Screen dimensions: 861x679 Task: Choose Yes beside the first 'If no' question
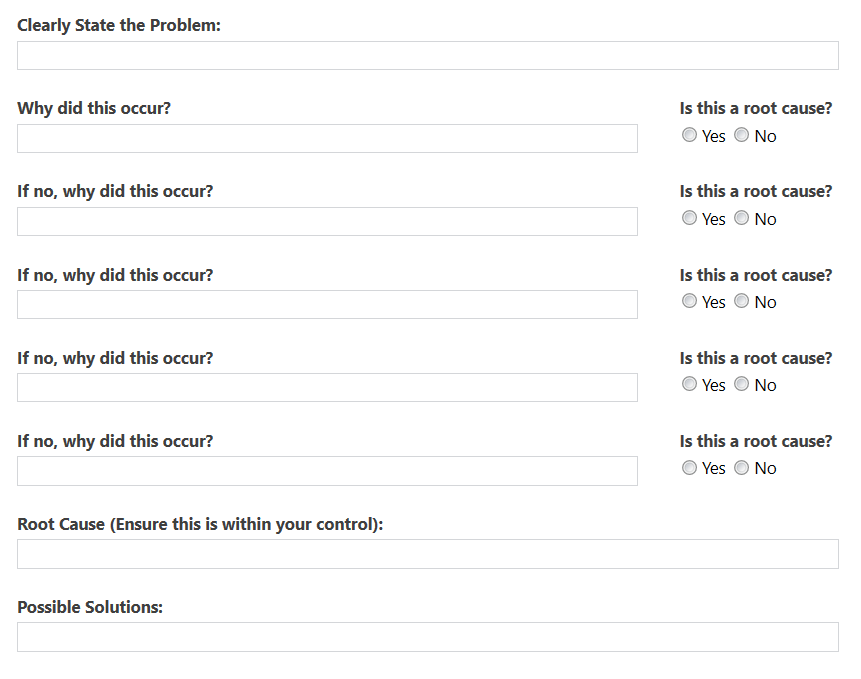[x=689, y=218]
